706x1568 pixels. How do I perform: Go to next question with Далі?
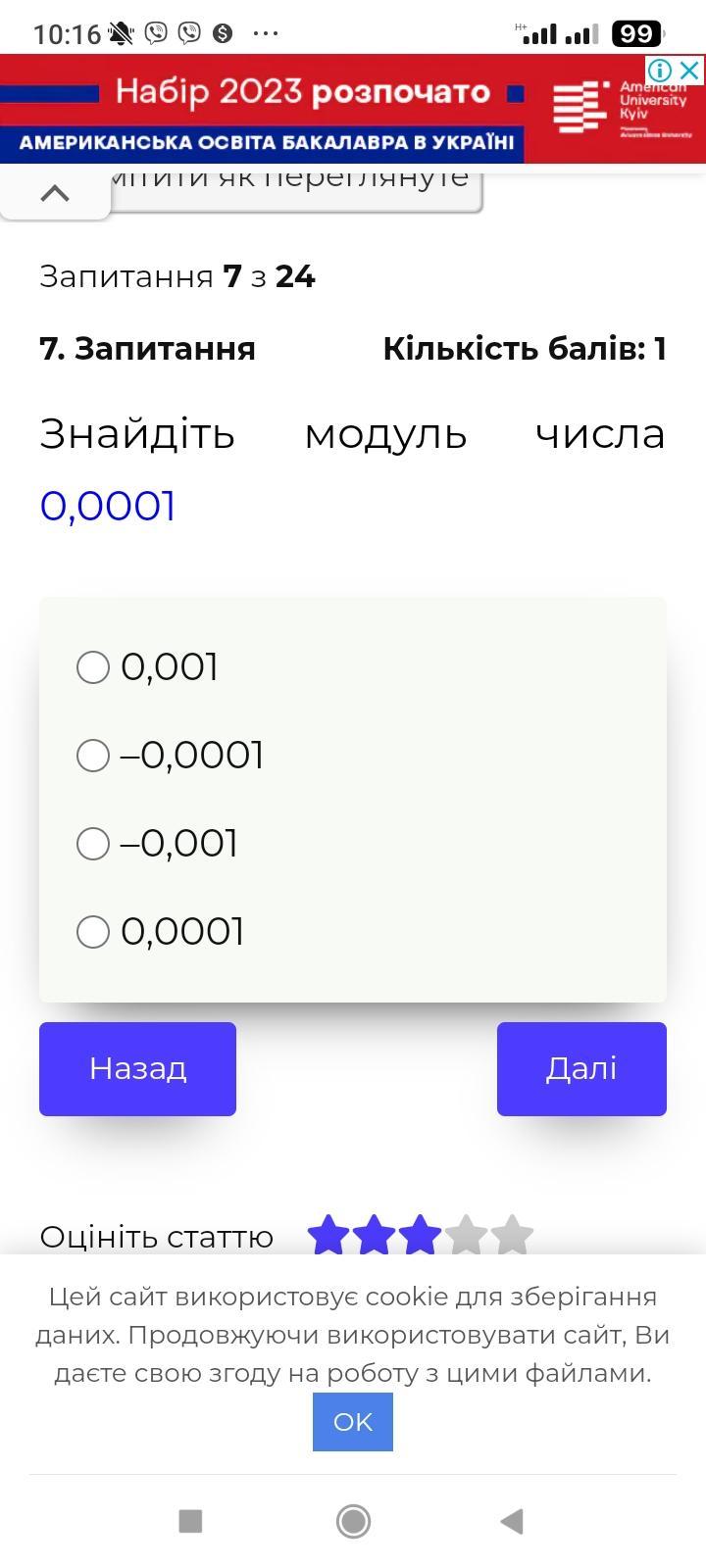click(580, 1068)
